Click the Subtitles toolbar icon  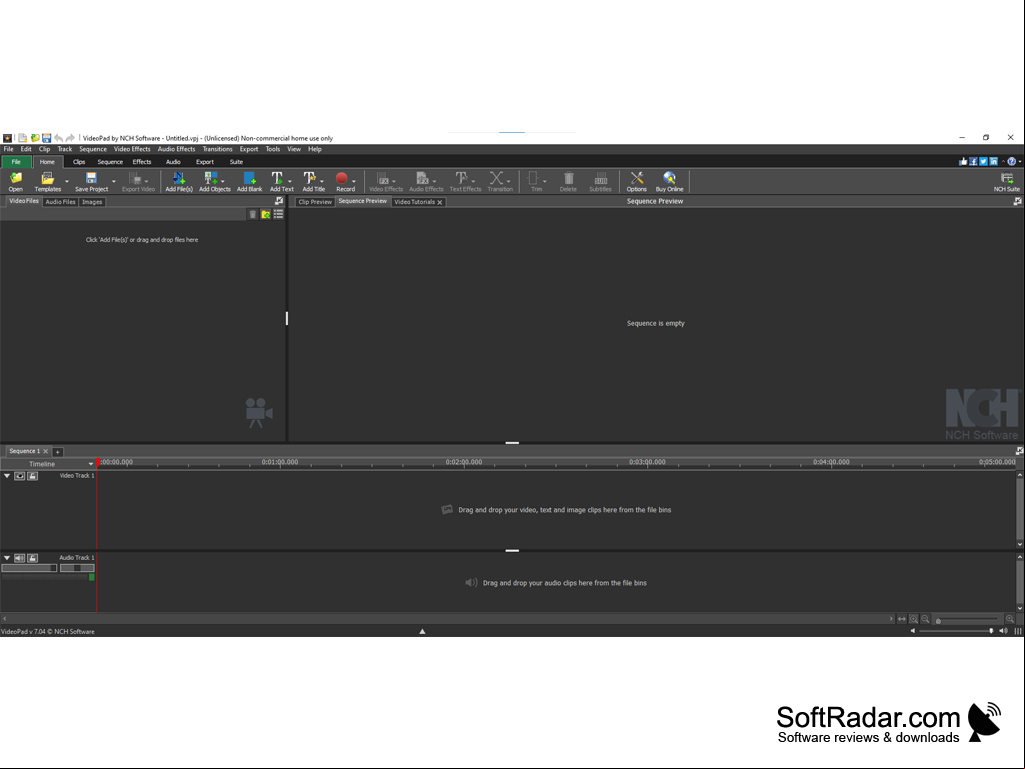(600, 181)
